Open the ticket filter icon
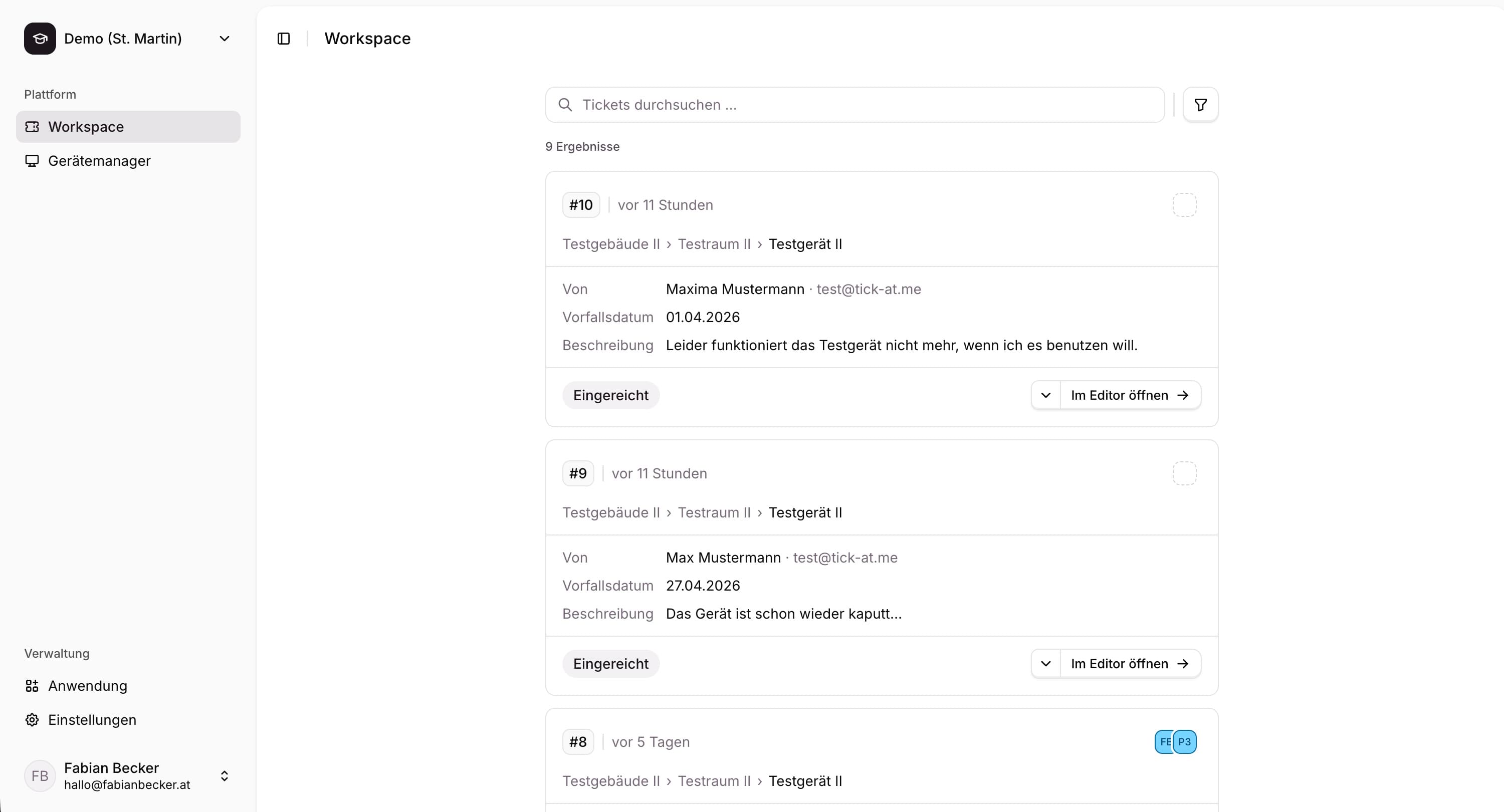Screen dimensions: 1504x812 (x=1200, y=105)
